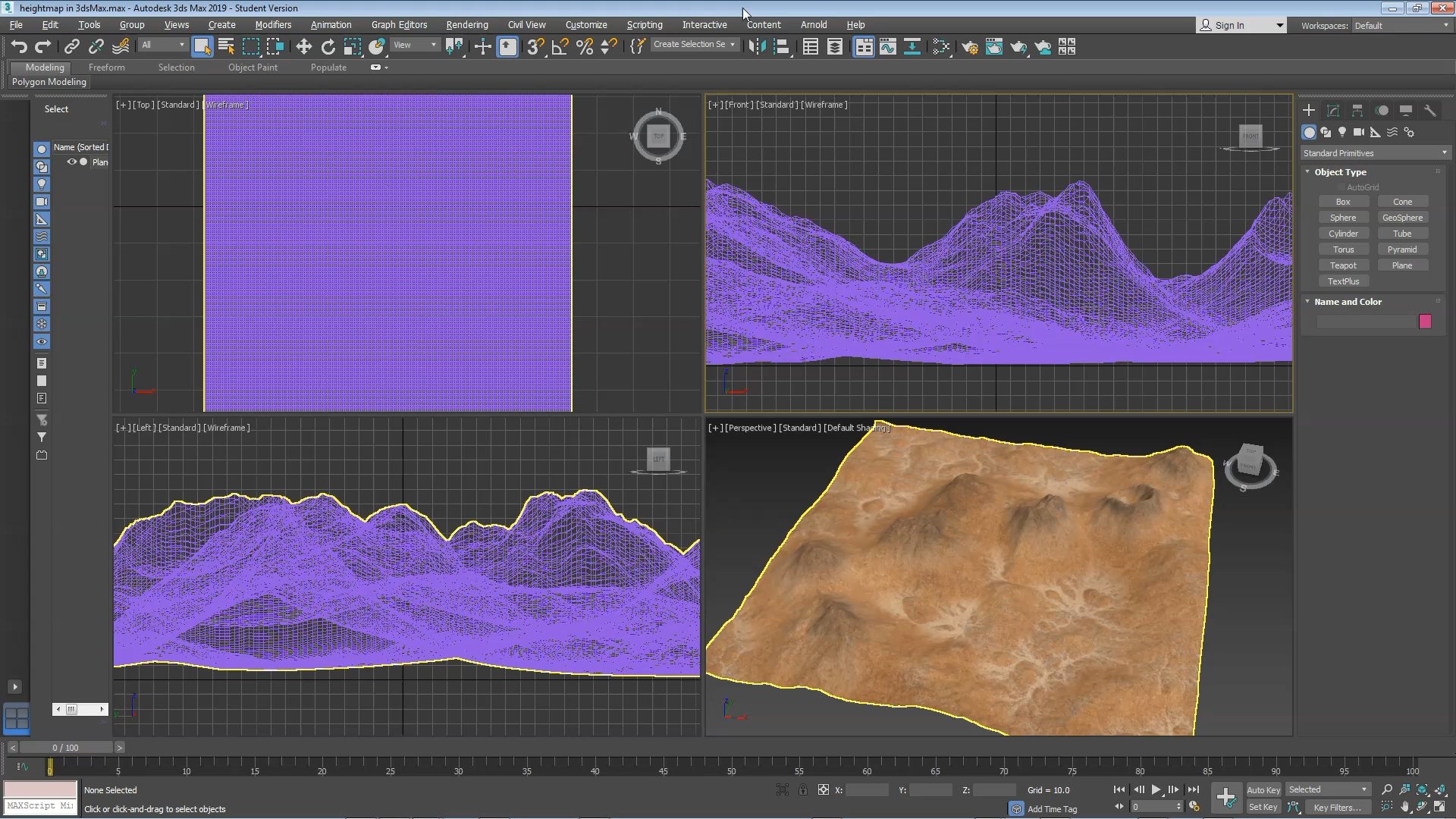This screenshot has width=1456, height=819.
Task: Open the Standard Primitives dropdown
Action: (x=1374, y=153)
